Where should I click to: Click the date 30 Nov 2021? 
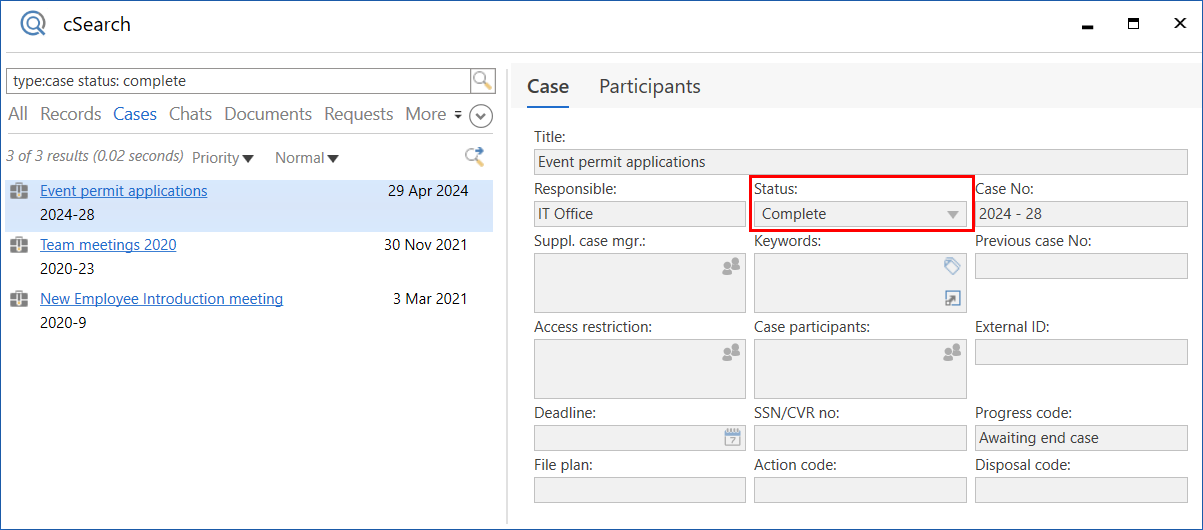[426, 245]
